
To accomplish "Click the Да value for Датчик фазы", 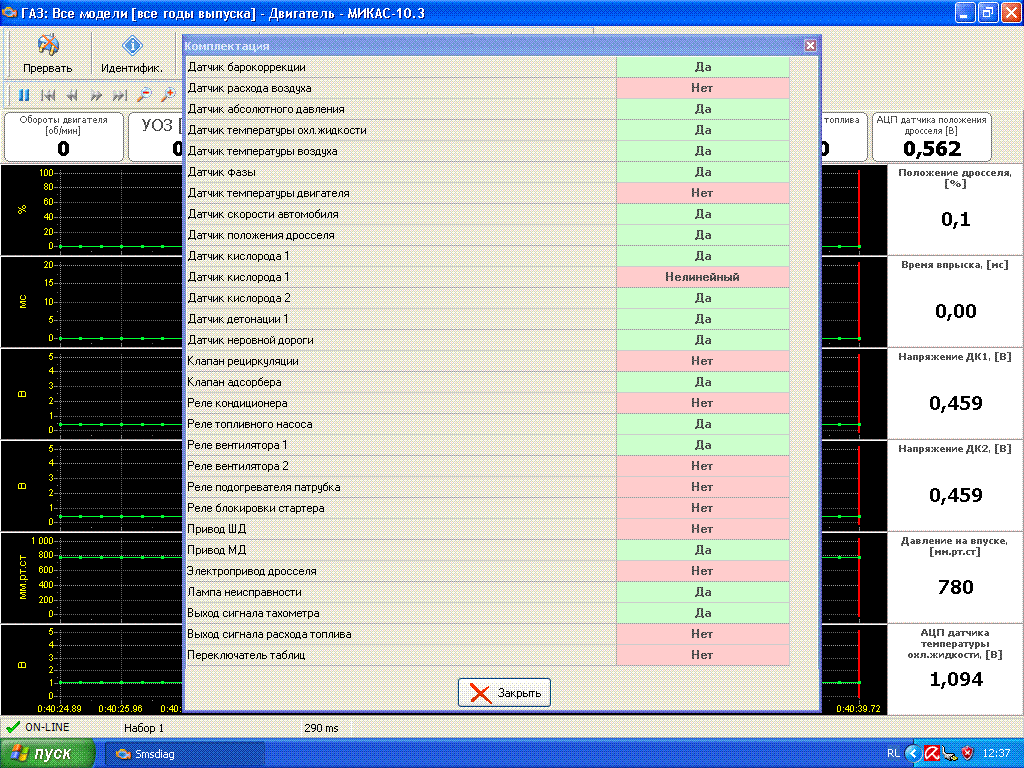I will [x=702, y=172].
